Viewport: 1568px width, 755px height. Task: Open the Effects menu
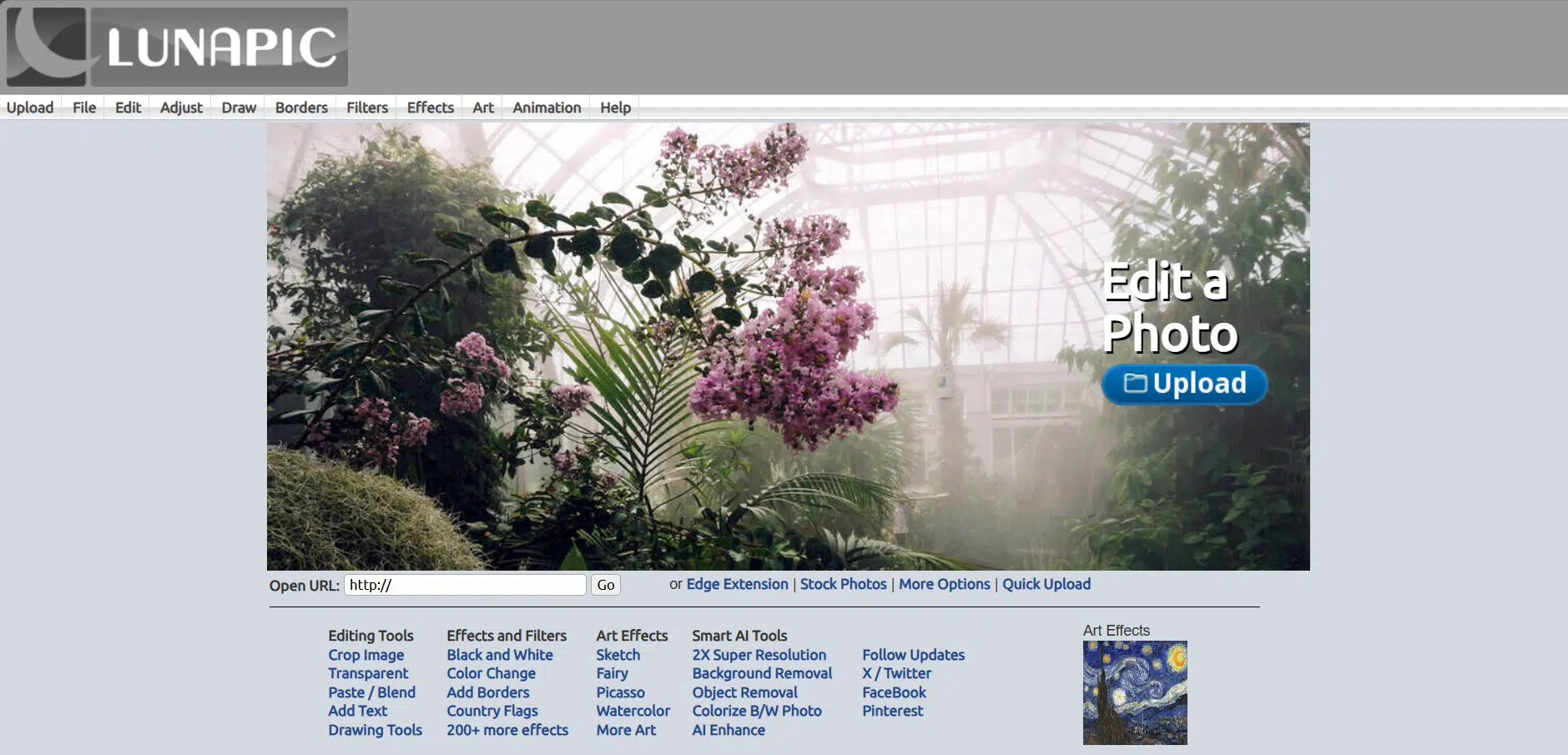[x=430, y=108]
